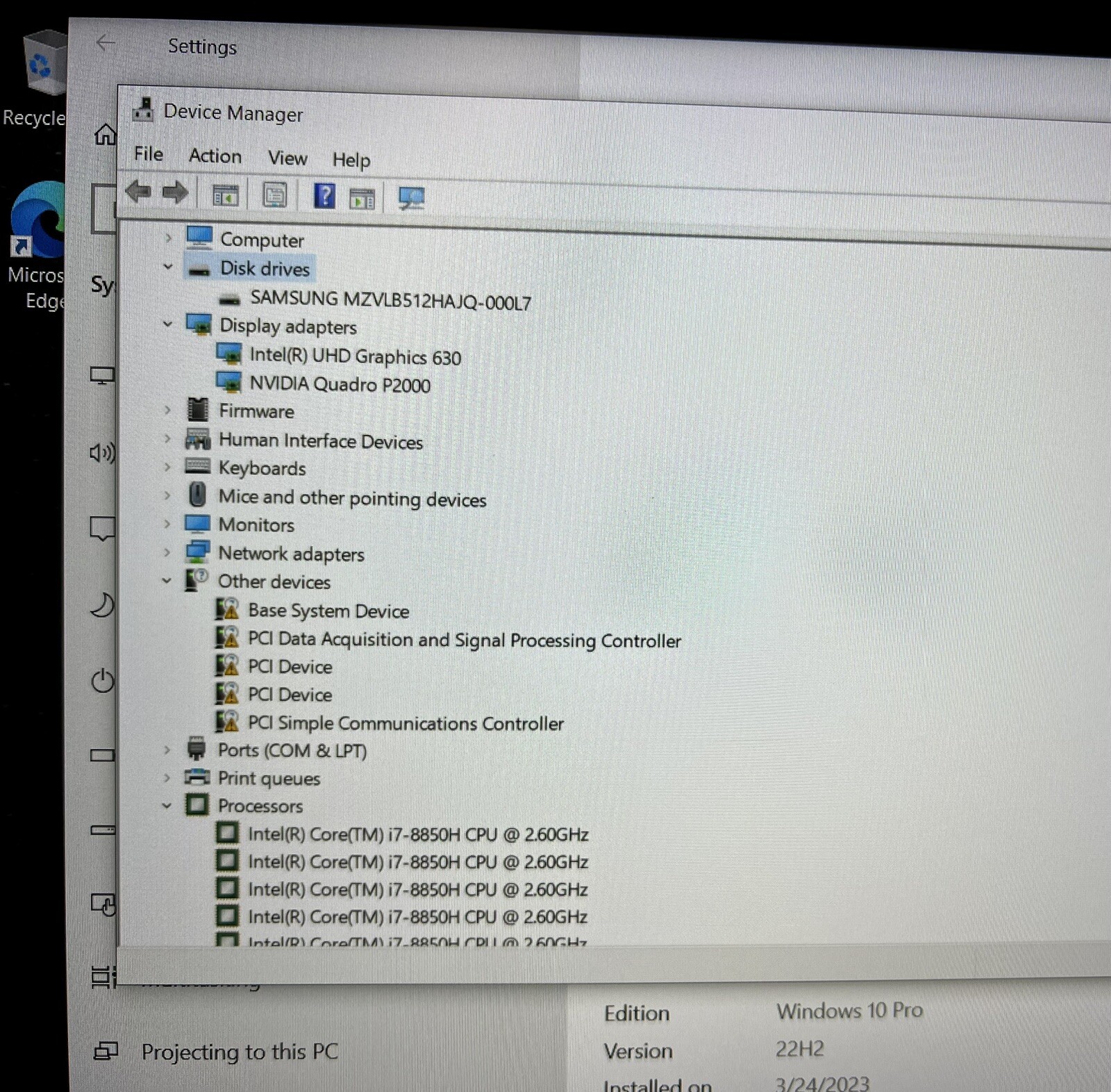Viewport: 1111px width, 1092px height.
Task: Click the Show/Hide Action Pane toolbar icon
Action: pos(362,199)
